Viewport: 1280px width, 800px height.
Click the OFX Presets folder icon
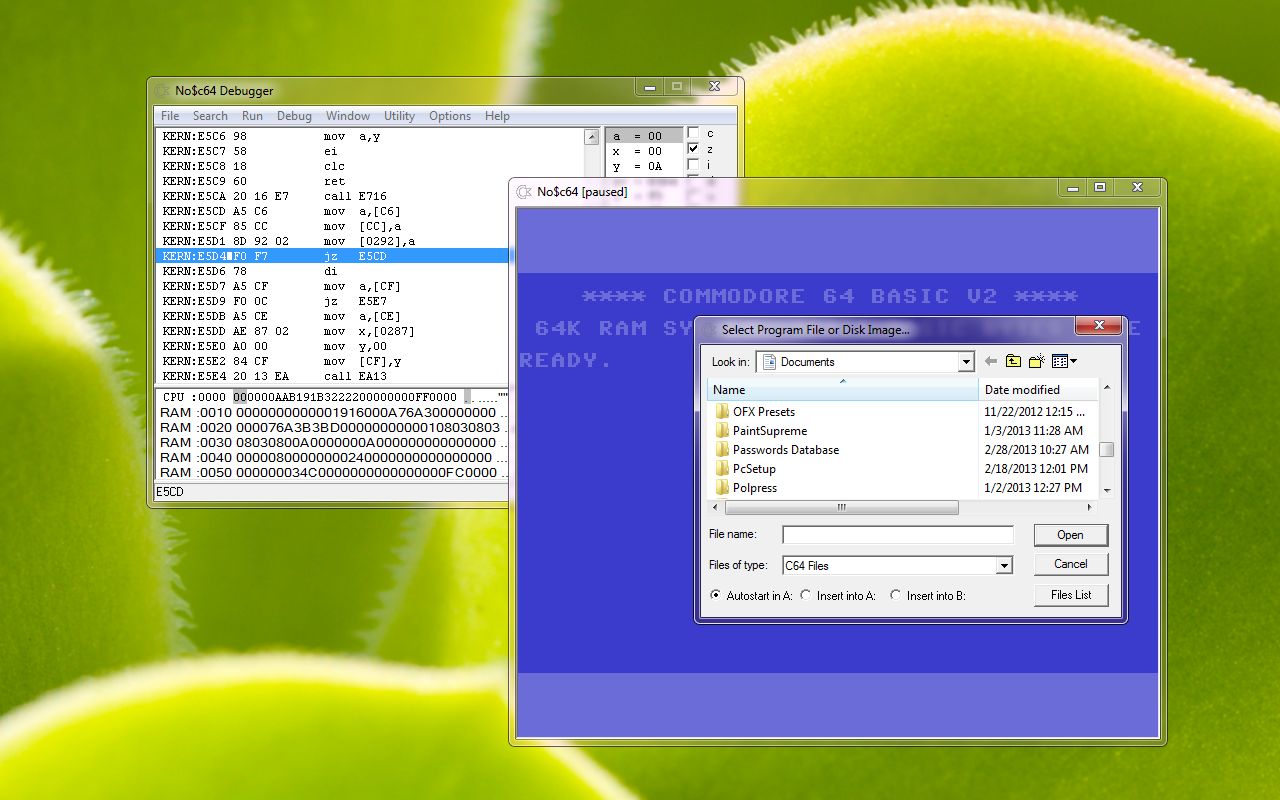tap(722, 411)
